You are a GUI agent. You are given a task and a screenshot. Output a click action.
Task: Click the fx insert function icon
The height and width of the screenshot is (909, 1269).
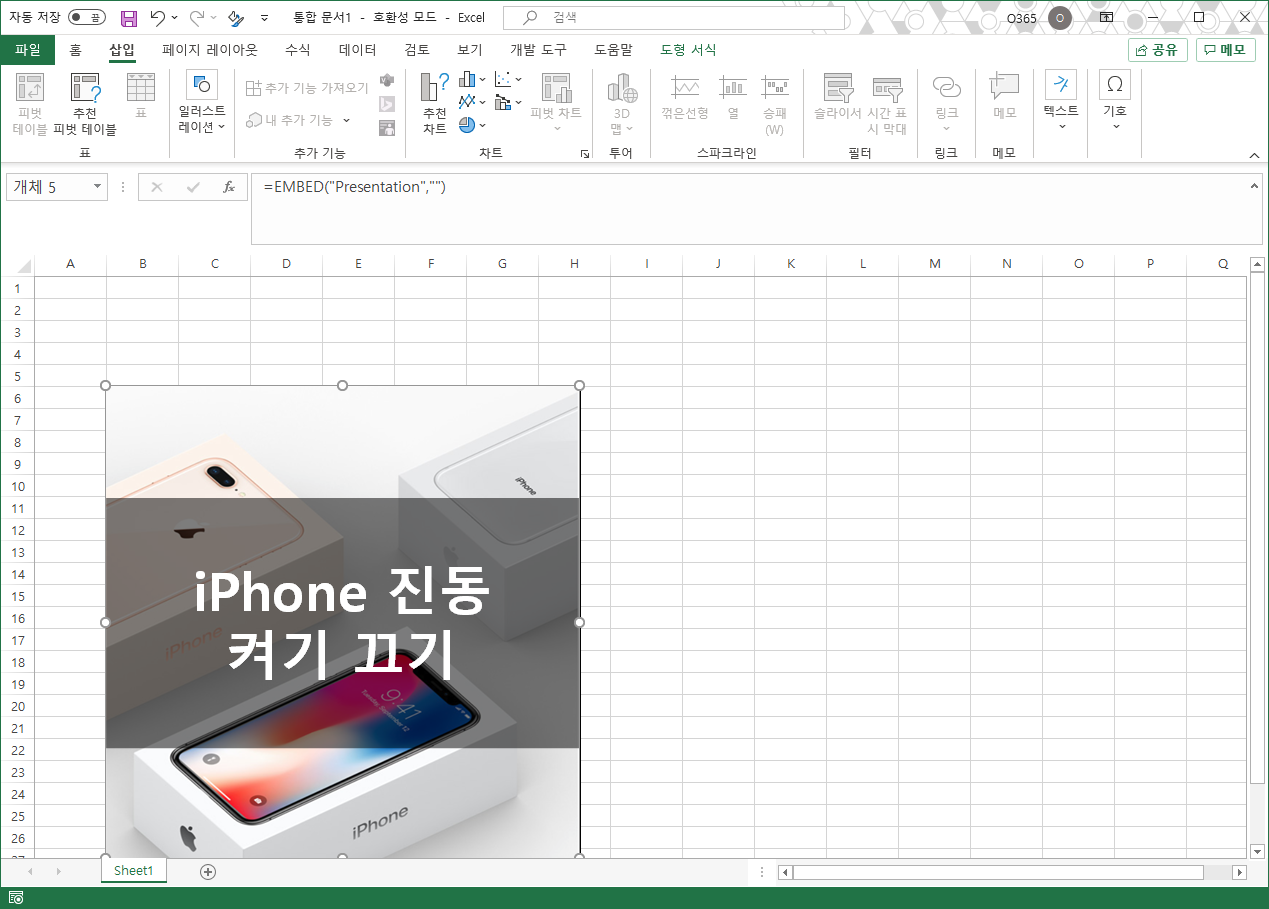pyautogui.click(x=229, y=187)
